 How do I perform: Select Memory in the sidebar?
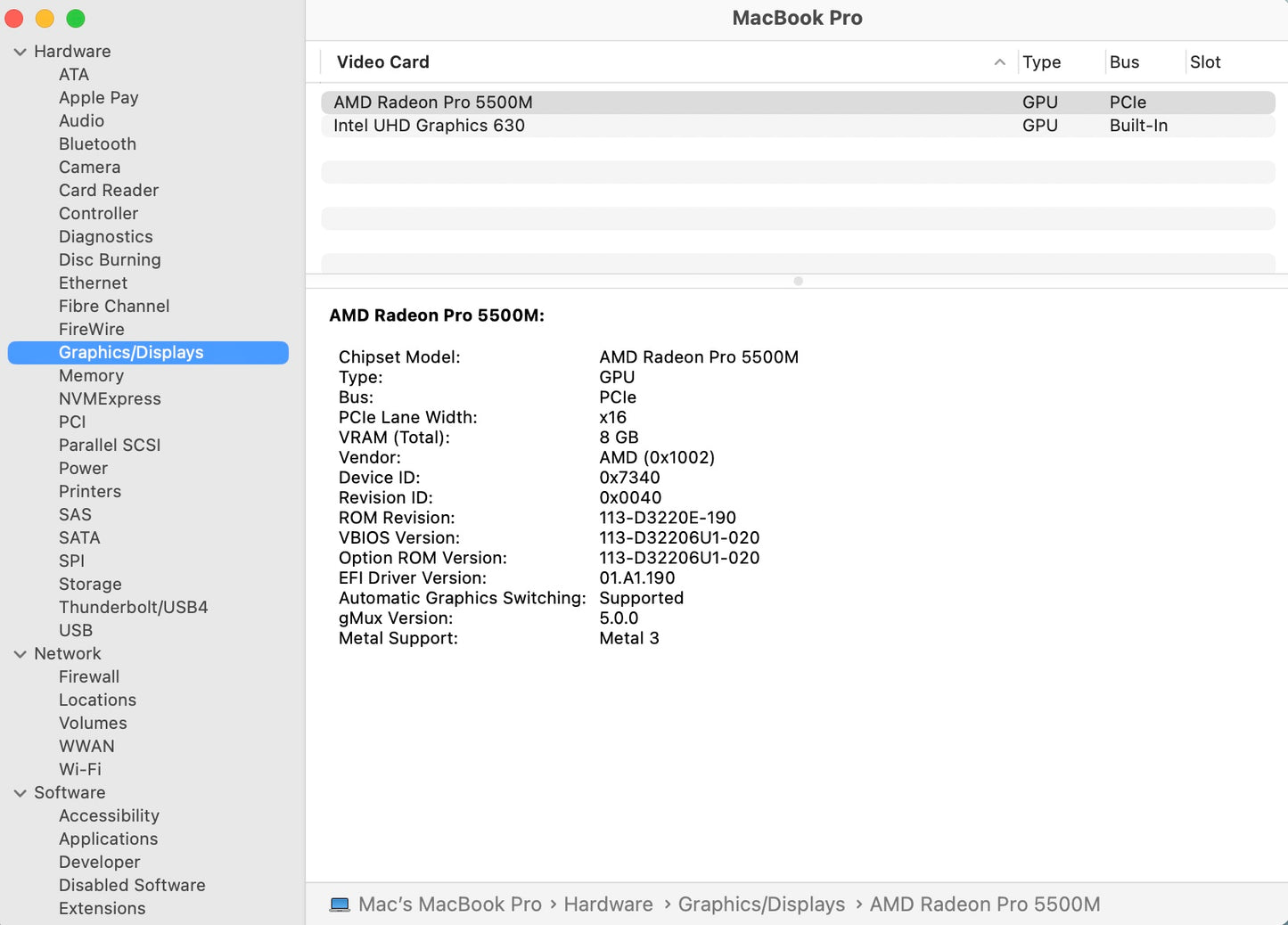[91, 375]
